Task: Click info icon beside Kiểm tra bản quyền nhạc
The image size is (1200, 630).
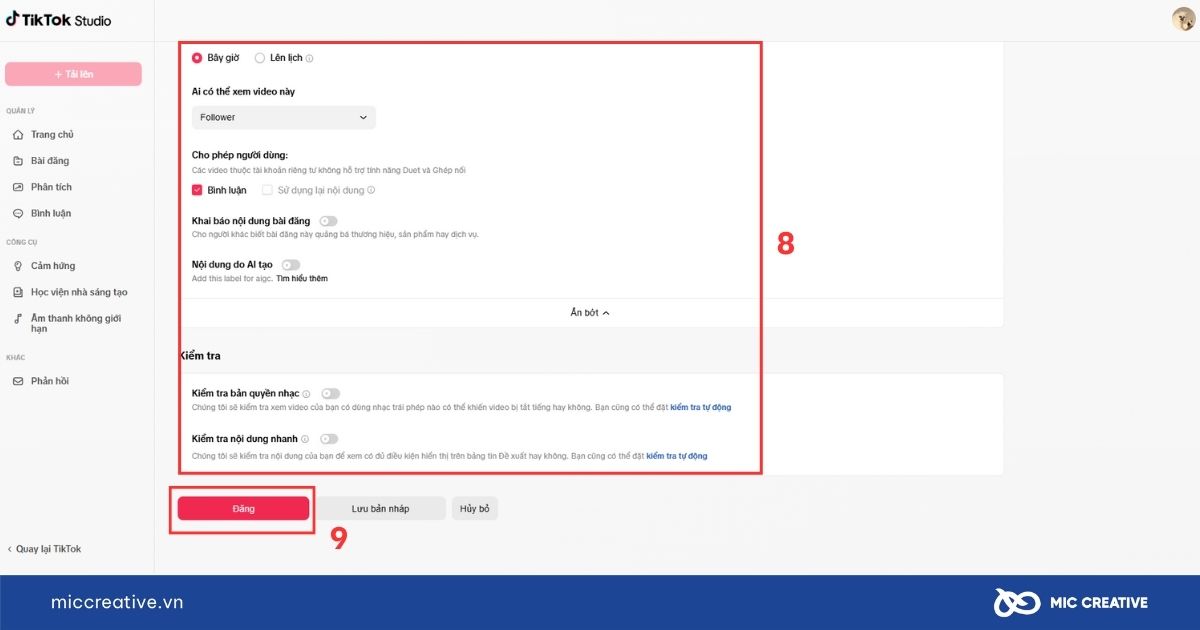Action: [307, 394]
